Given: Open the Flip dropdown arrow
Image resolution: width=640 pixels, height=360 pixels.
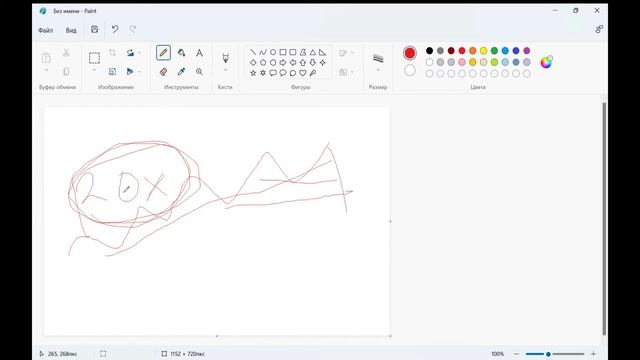Looking at the screenshot, I should pyautogui.click(x=140, y=71).
